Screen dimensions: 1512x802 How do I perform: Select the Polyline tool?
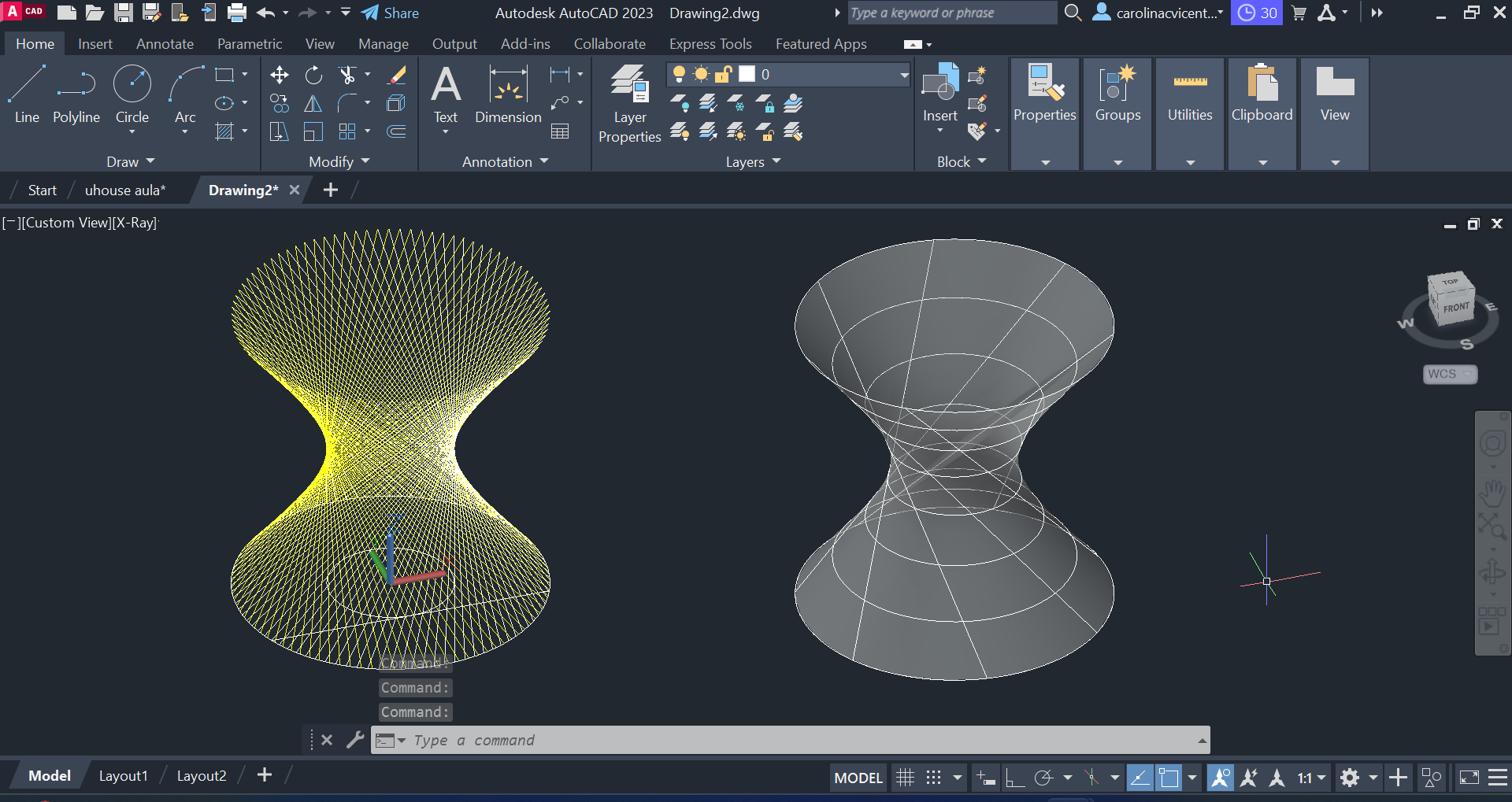pyautogui.click(x=76, y=94)
